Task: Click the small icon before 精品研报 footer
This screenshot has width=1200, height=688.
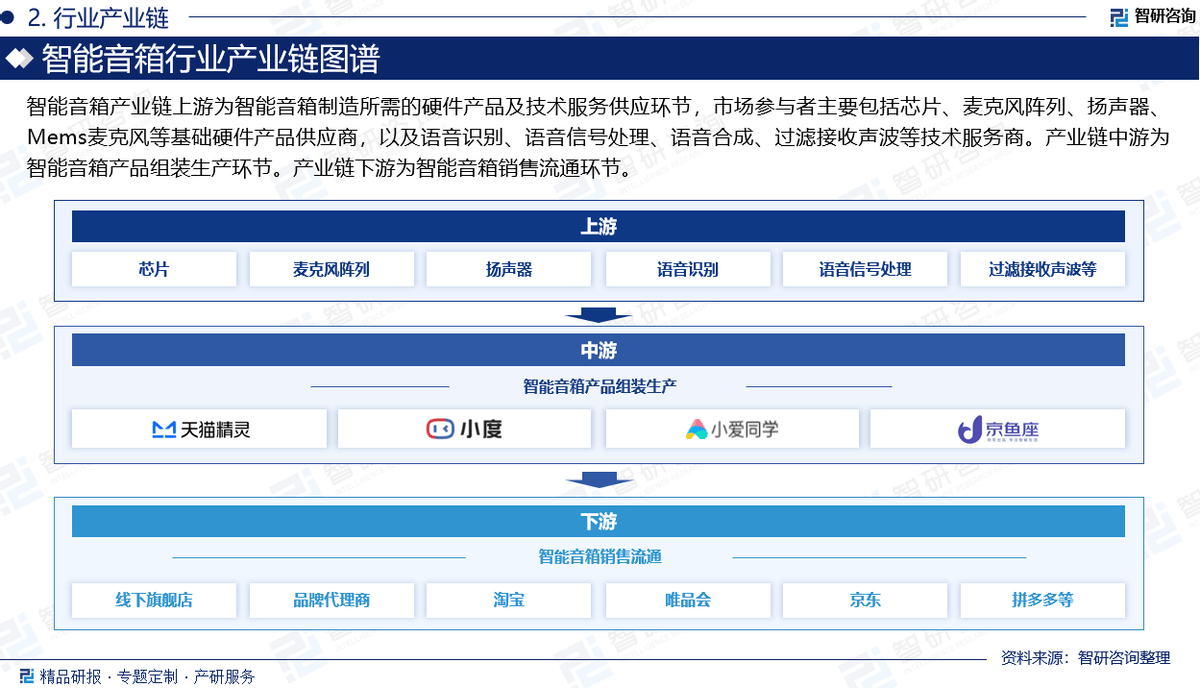Action: 27,677
